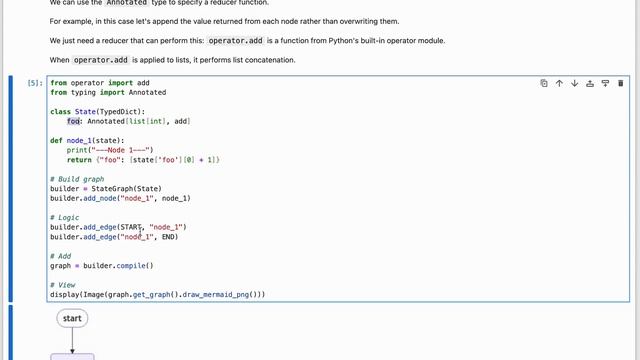Click 'graph = builder.compile()' line

(102, 266)
